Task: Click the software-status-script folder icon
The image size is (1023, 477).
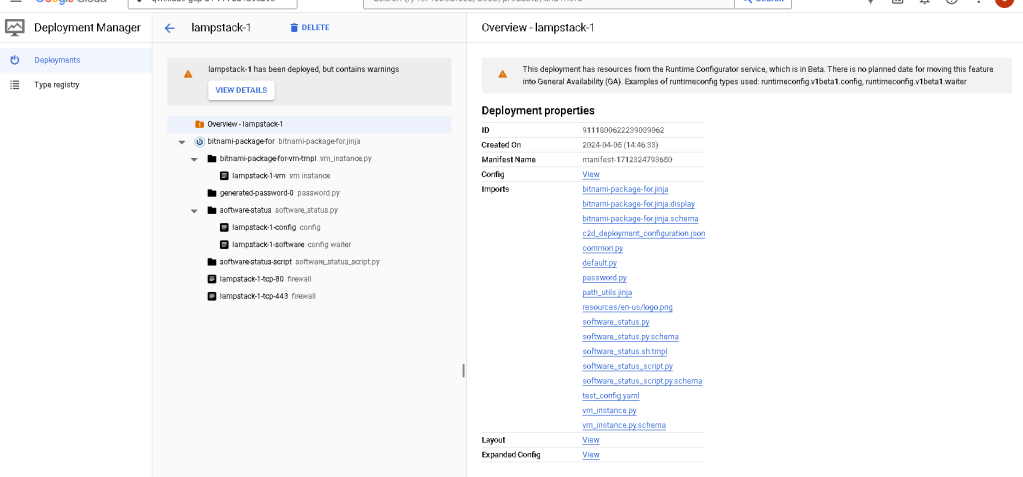Action: tap(212, 262)
